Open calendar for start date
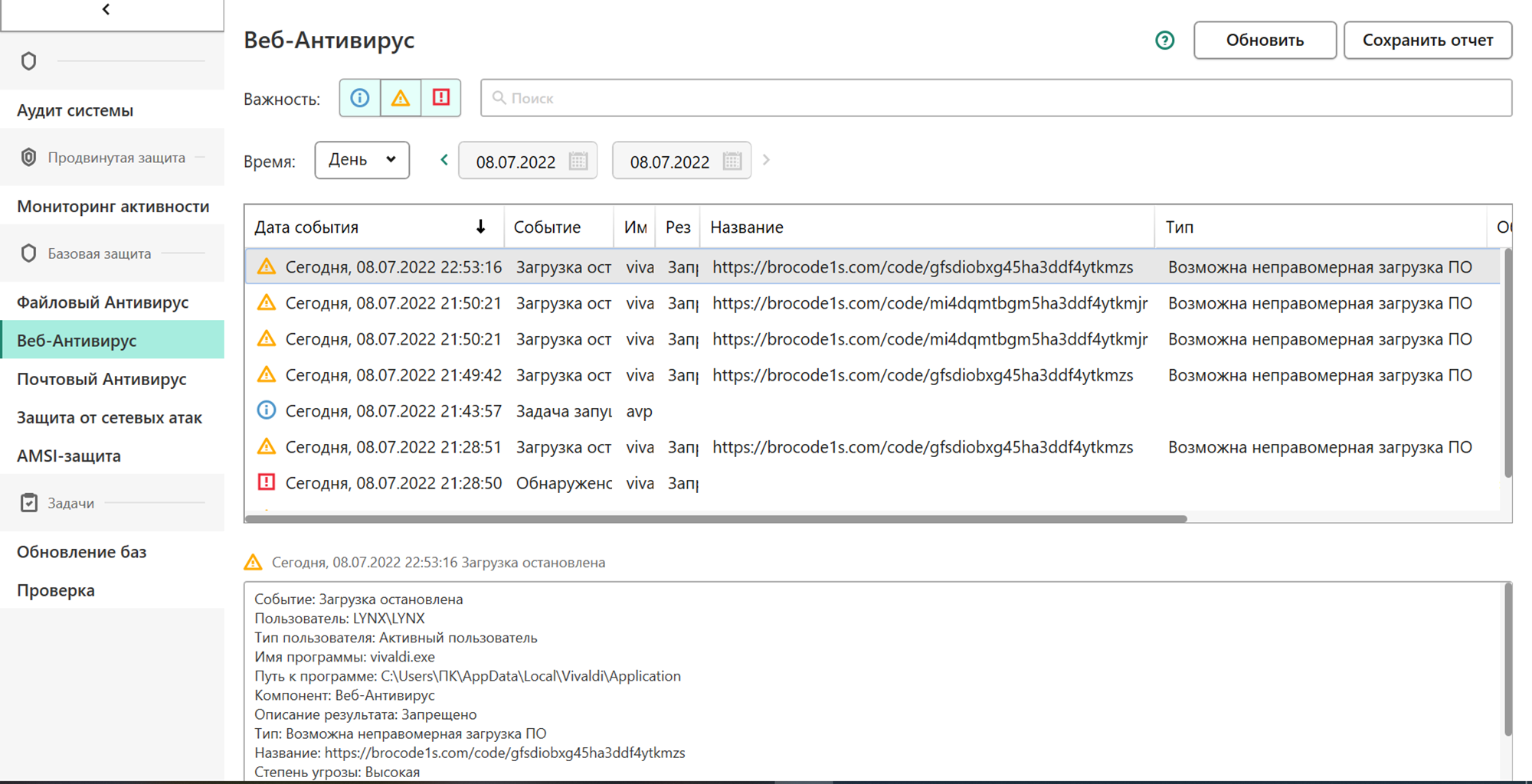 [x=578, y=161]
